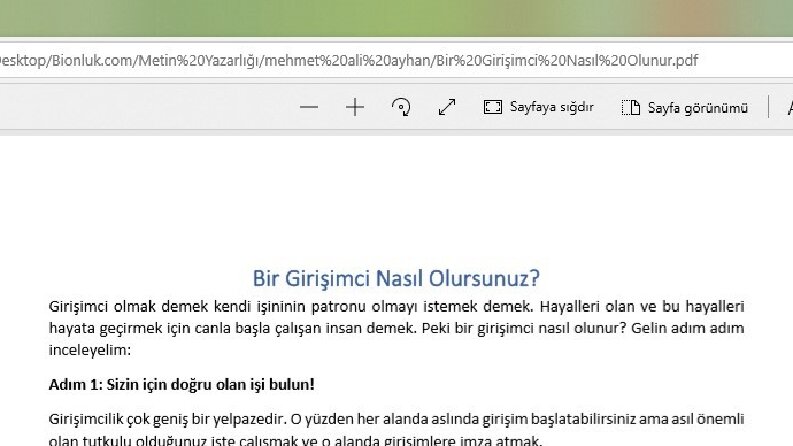Select the PDF file path in the address bar
The width and height of the screenshot is (793, 446).
tap(348, 61)
